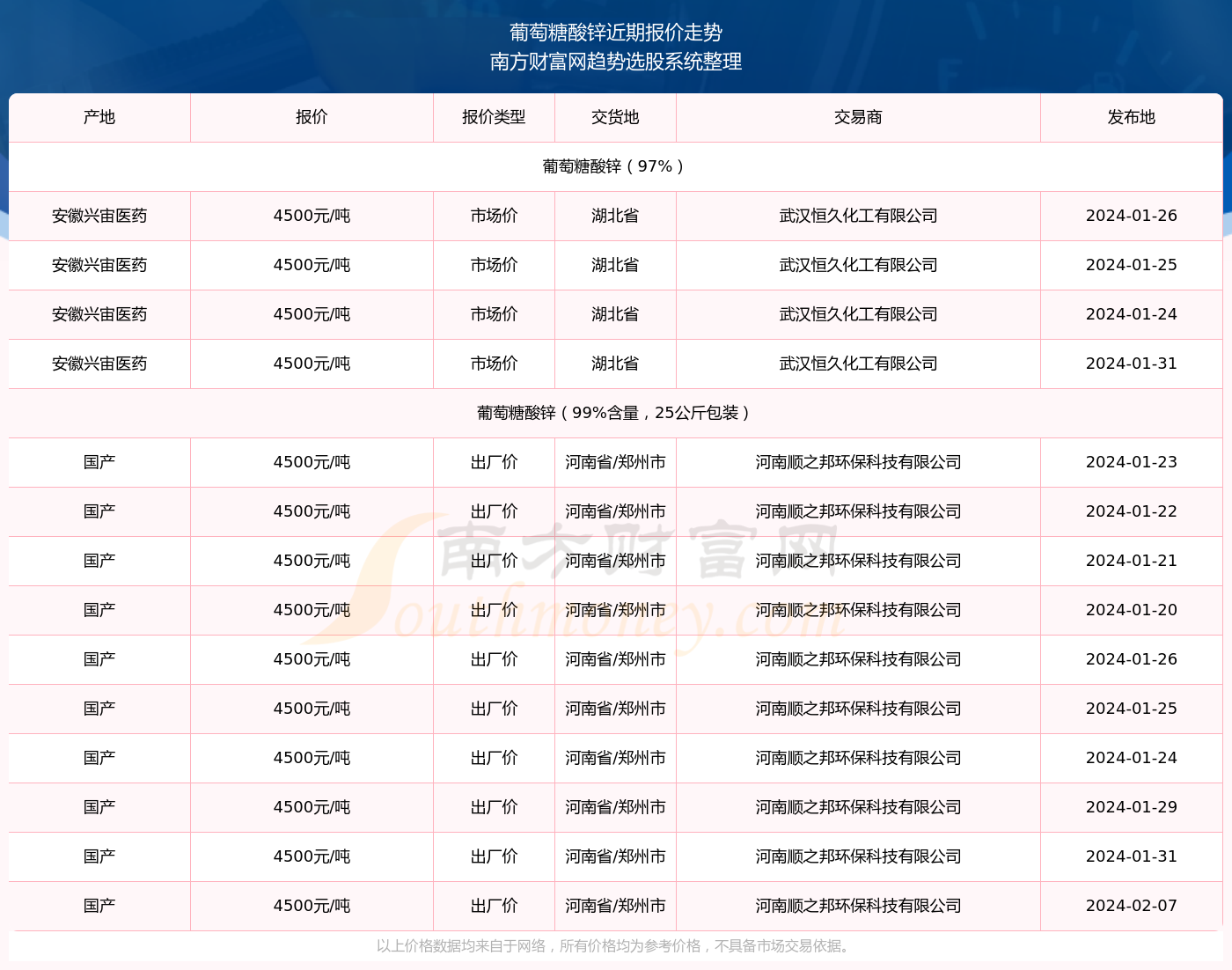
Task: Click the date 2024-02-07
Action: coord(1131,906)
